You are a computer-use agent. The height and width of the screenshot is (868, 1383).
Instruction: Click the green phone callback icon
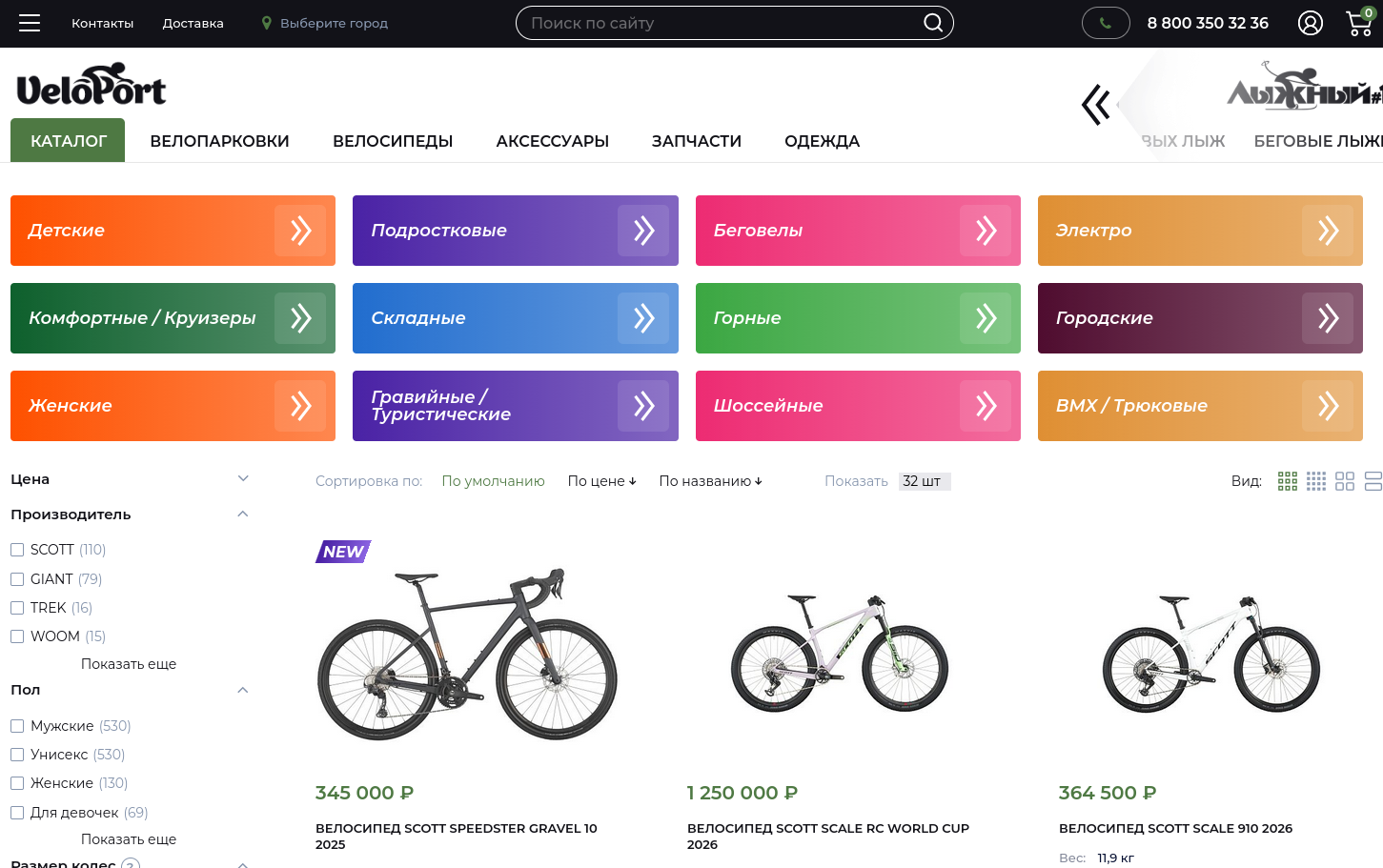pyautogui.click(x=1106, y=23)
